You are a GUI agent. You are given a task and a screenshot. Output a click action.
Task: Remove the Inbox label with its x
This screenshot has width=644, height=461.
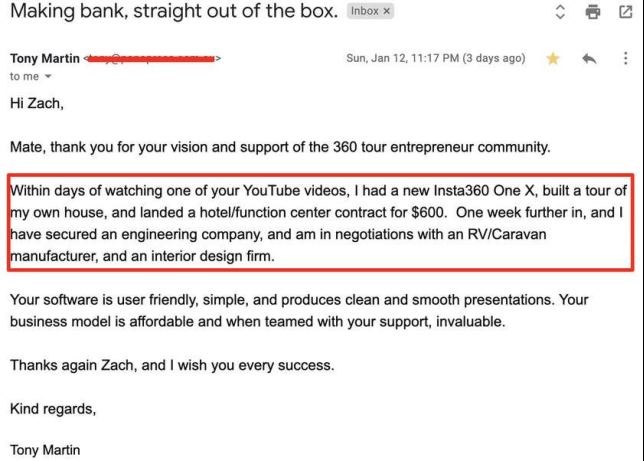(x=386, y=11)
